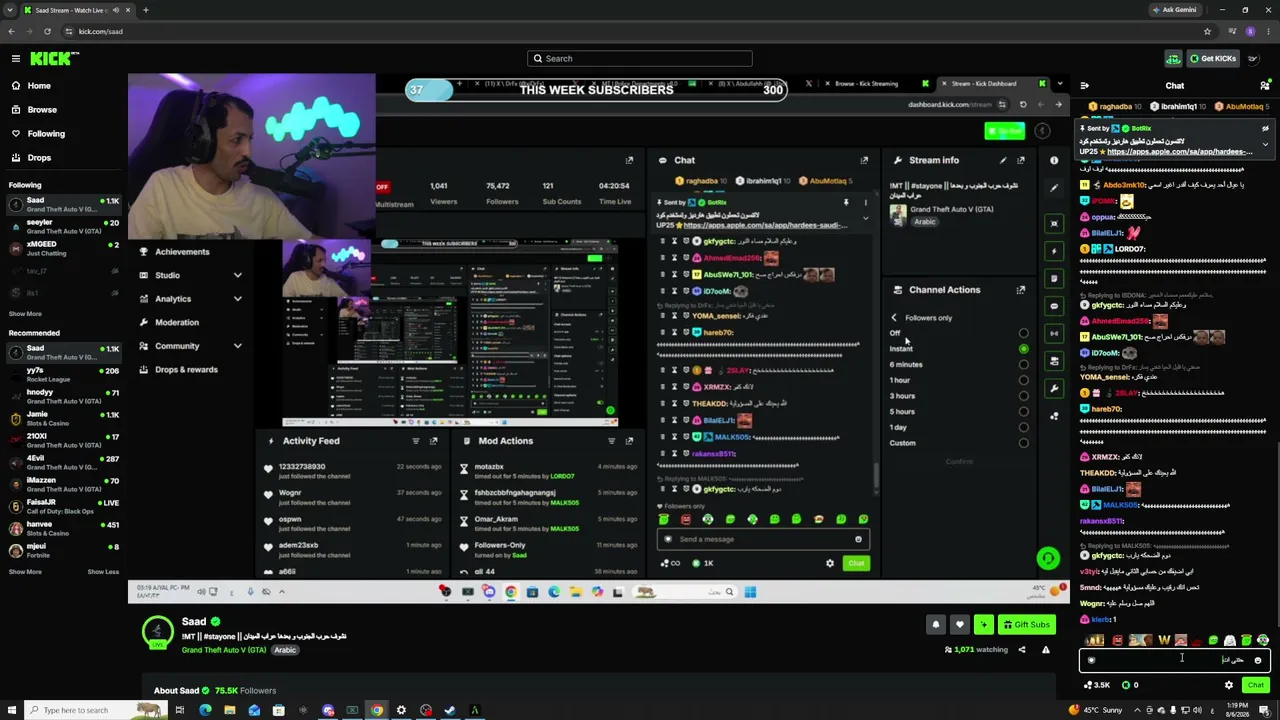Open the green support chat bubble
1280x720 pixels.
pyautogui.click(x=1048, y=558)
